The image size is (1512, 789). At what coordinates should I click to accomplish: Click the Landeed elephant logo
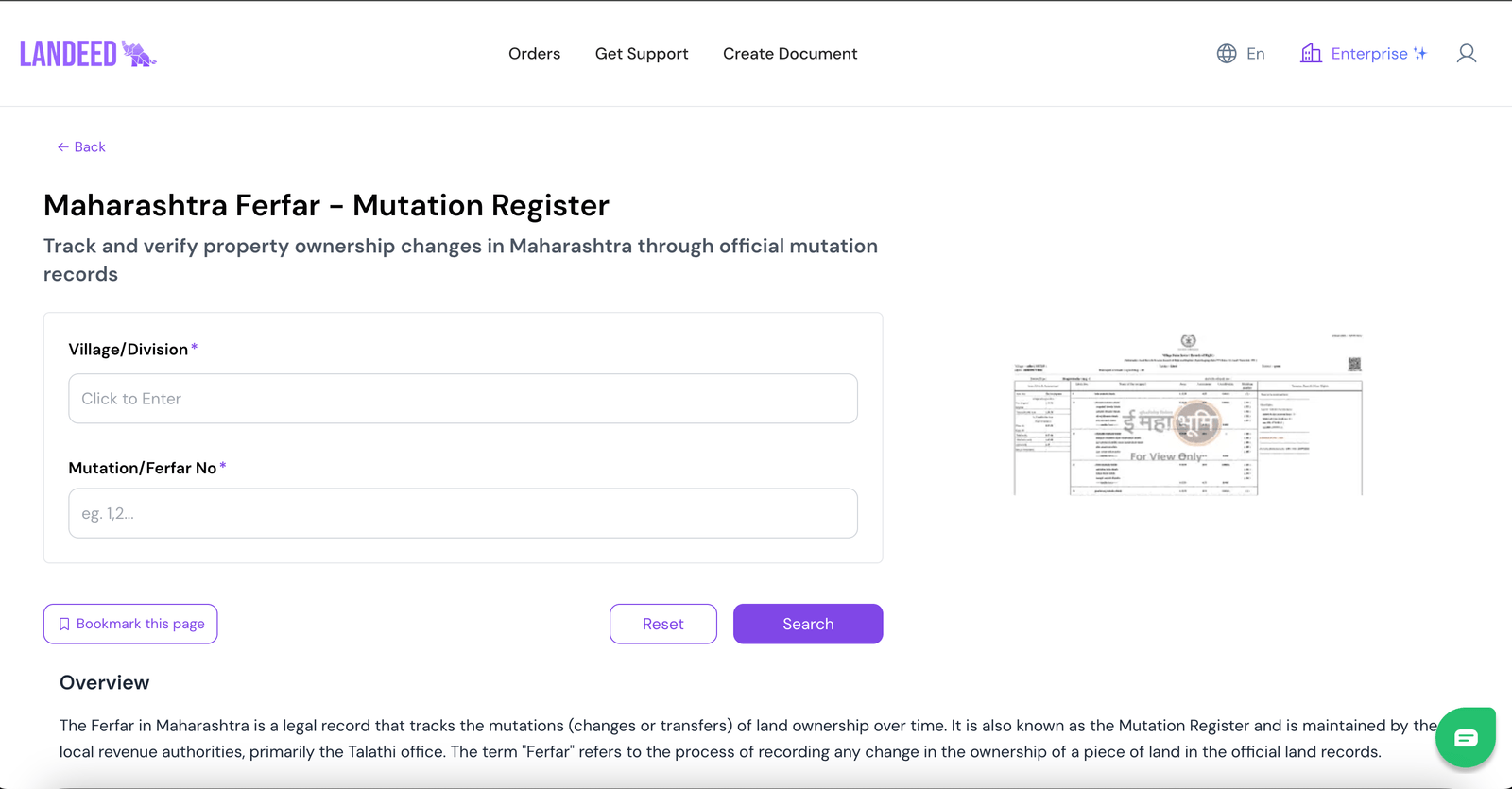(x=140, y=53)
